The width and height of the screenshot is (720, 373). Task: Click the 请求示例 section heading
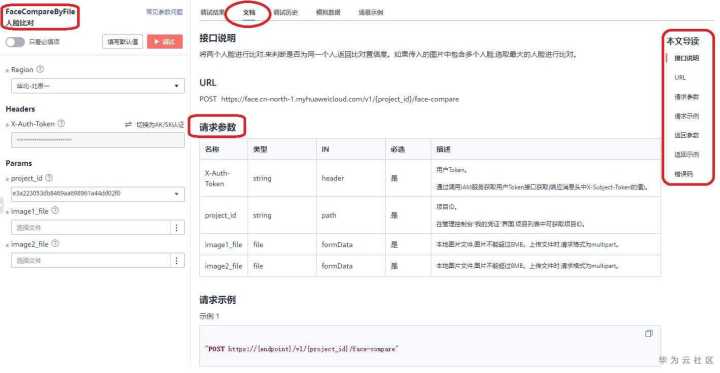click(x=218, y=300)
